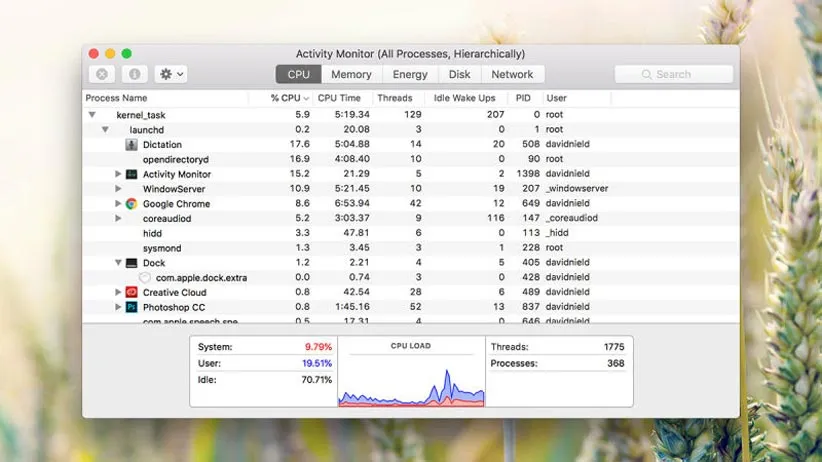
Task: Expand the Google Chrome process row
Action: point(118,203)
